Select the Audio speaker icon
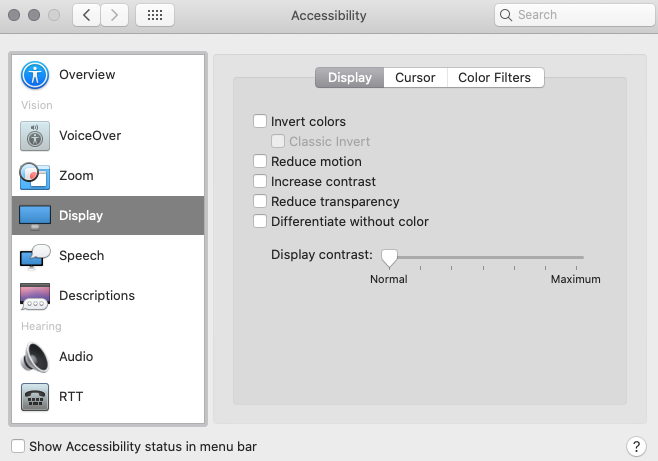The height and width of the screenshot is (461, 658). coord(35,357)
